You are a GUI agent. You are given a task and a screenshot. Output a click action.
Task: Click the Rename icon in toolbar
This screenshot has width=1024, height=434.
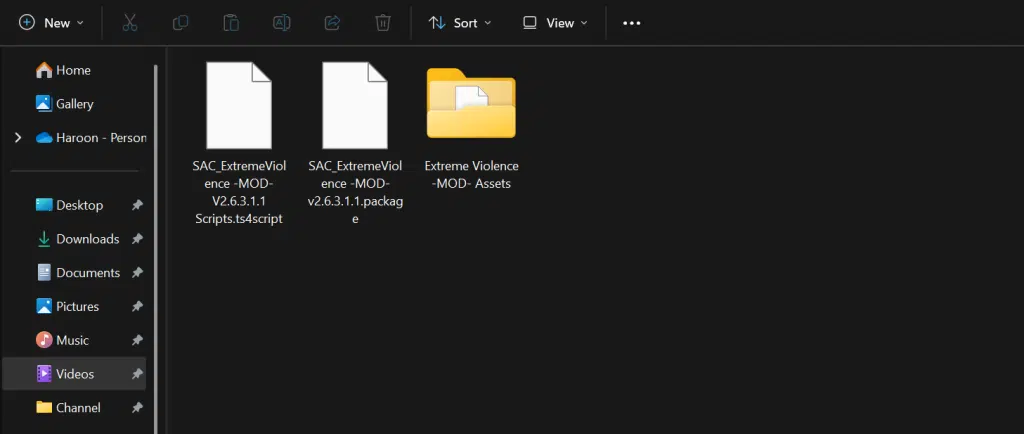[x=282, y=22]
